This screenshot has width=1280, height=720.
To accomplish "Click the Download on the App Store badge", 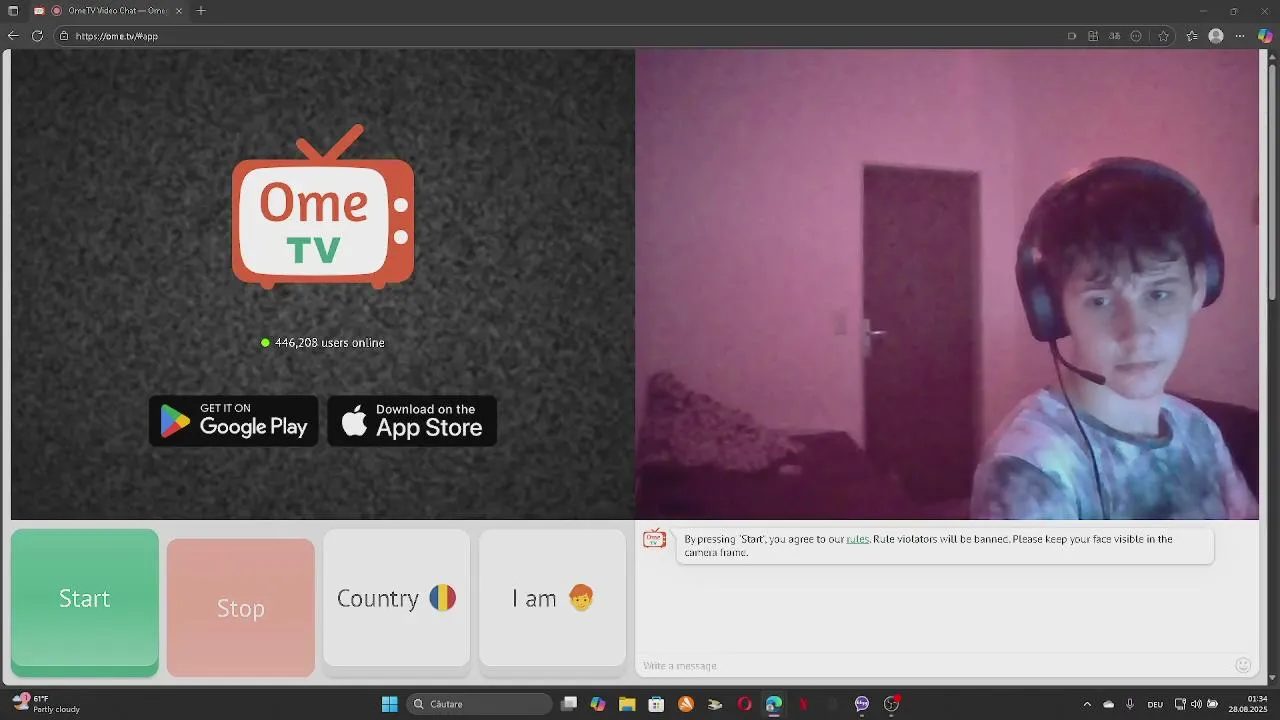I will click(x=412, y=421).
